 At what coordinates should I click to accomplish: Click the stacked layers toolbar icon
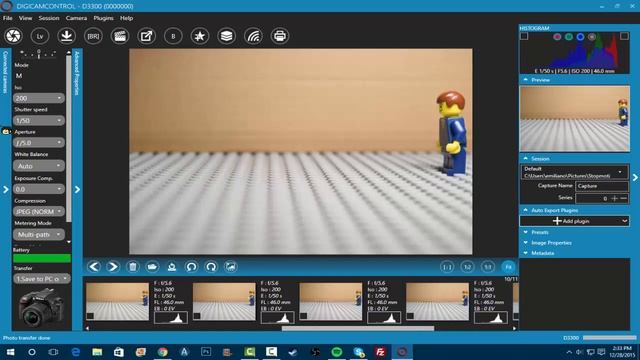tap(227, 36)
